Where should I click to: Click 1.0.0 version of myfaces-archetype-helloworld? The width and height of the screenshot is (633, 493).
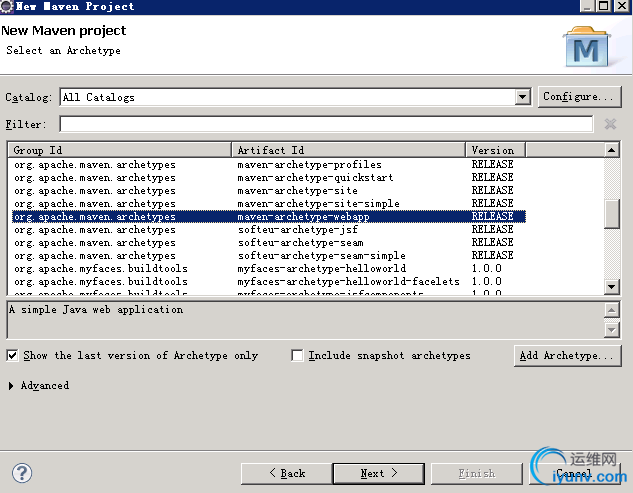pyautogui.click(x=487, y=269)
